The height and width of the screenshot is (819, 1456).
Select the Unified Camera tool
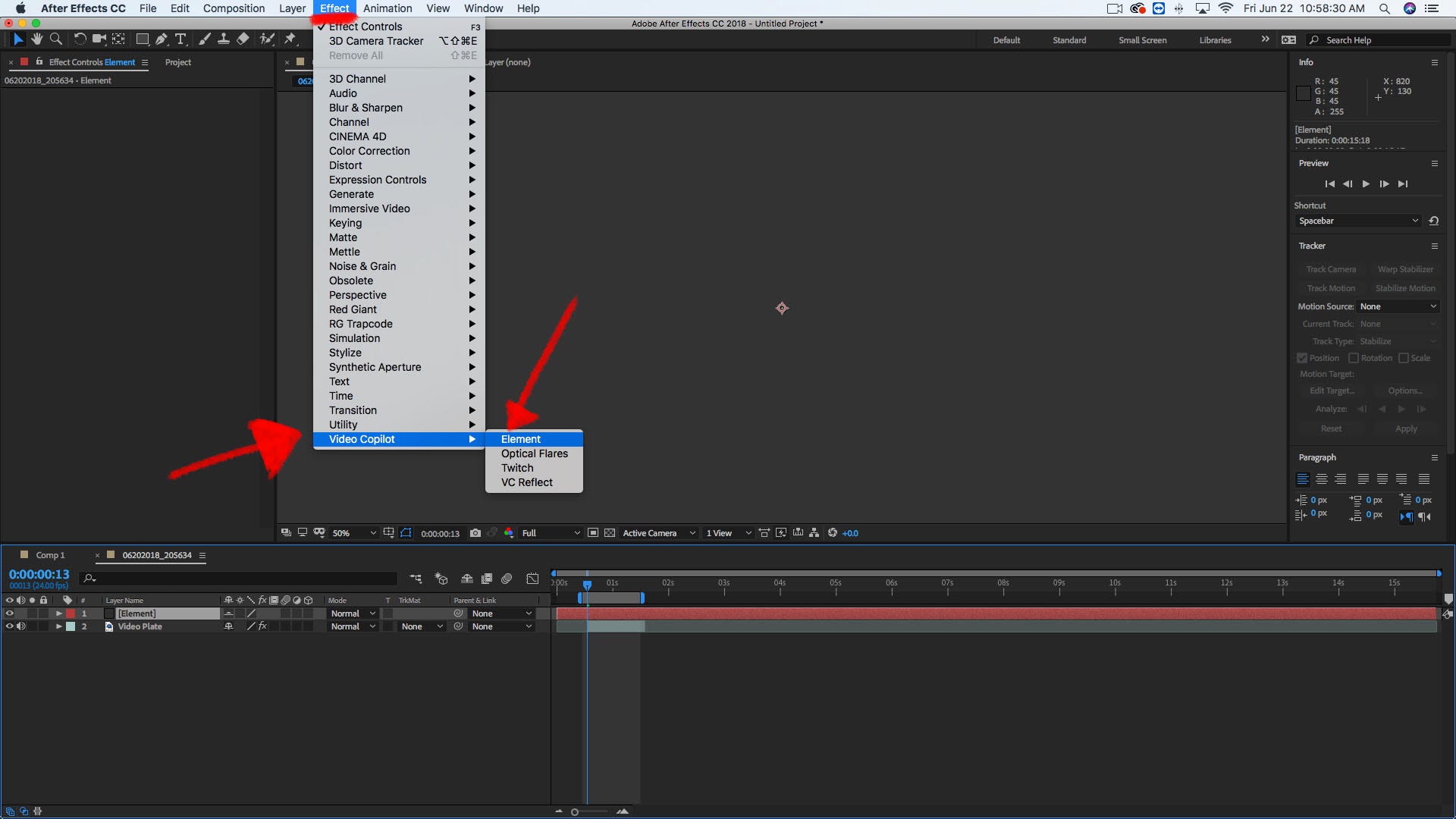tap(99, 39)
